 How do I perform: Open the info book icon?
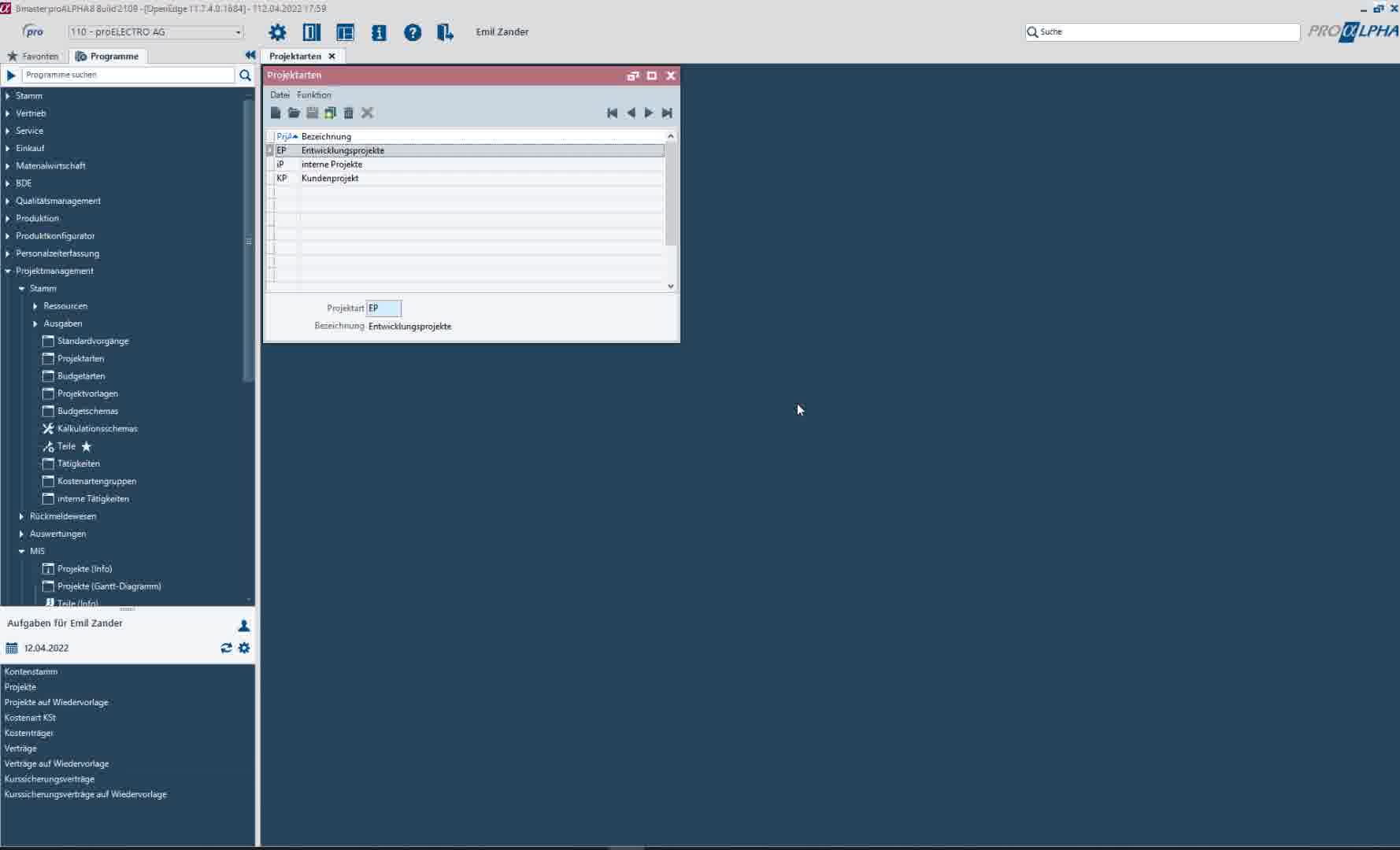pyautogui.click(x=379, y=32)
